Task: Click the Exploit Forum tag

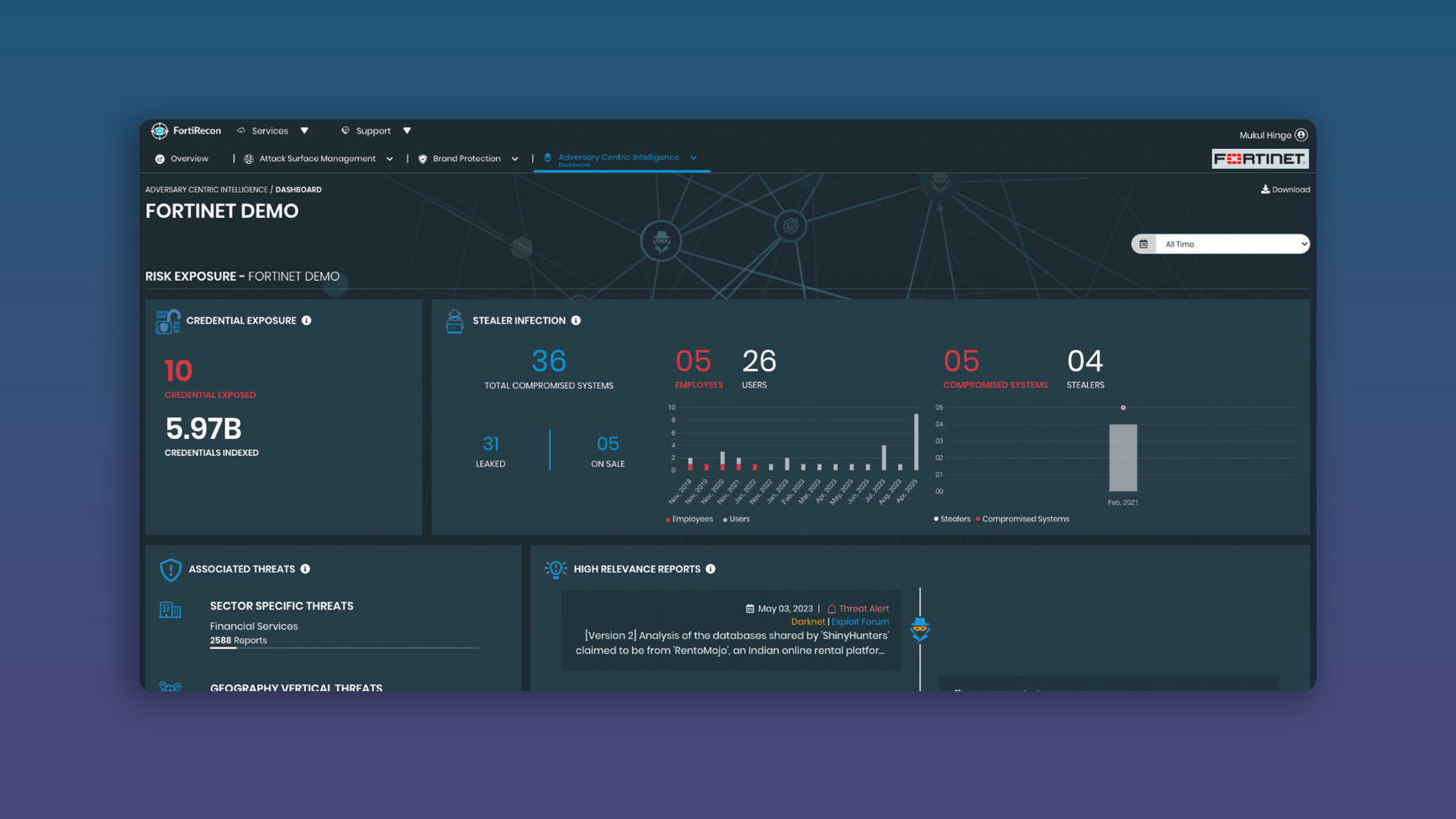Action: 860,622
